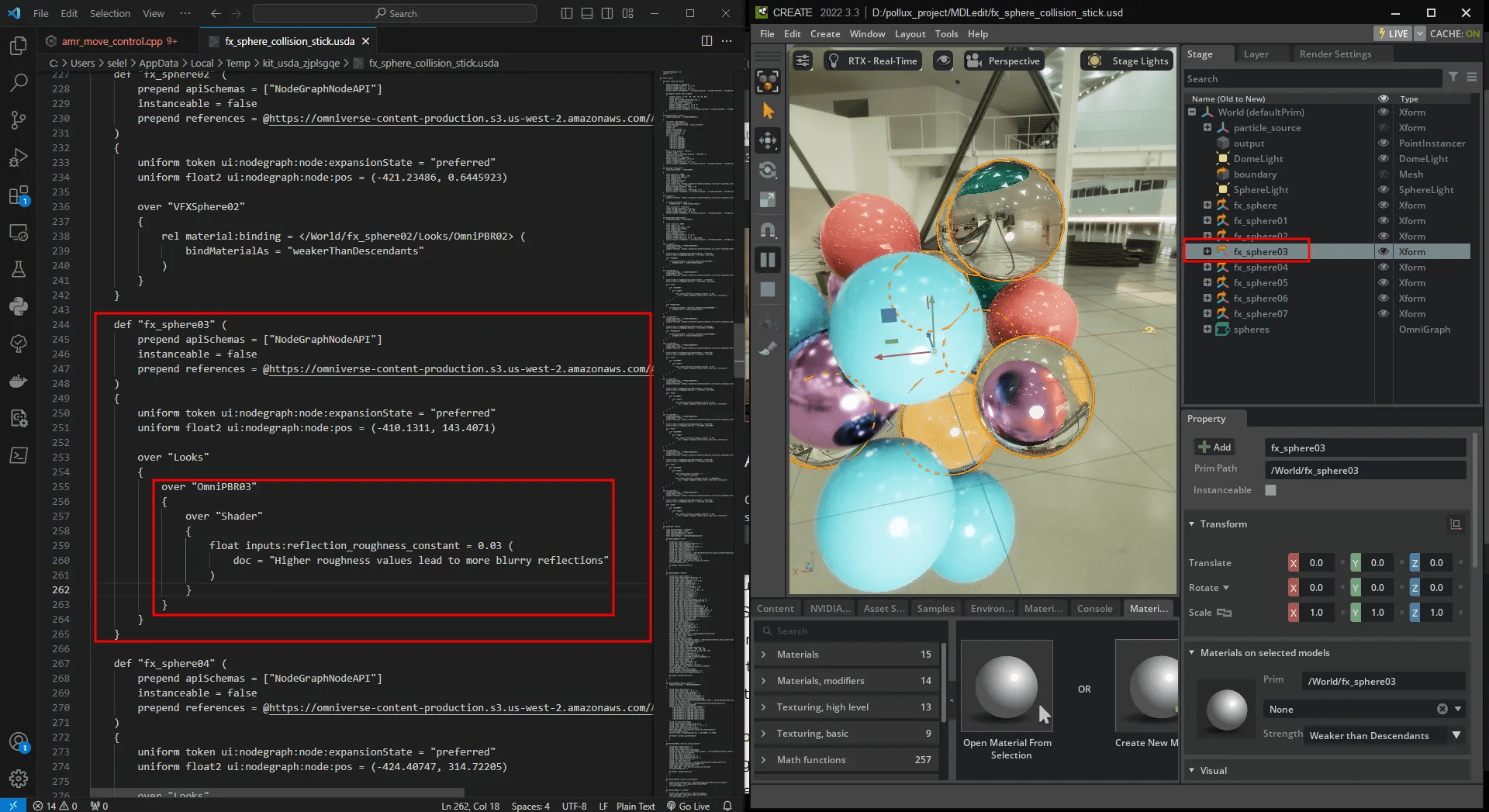Open the Create menu in Omniverse
Screen dimensions: 1489x812
(x=824, y=33)
